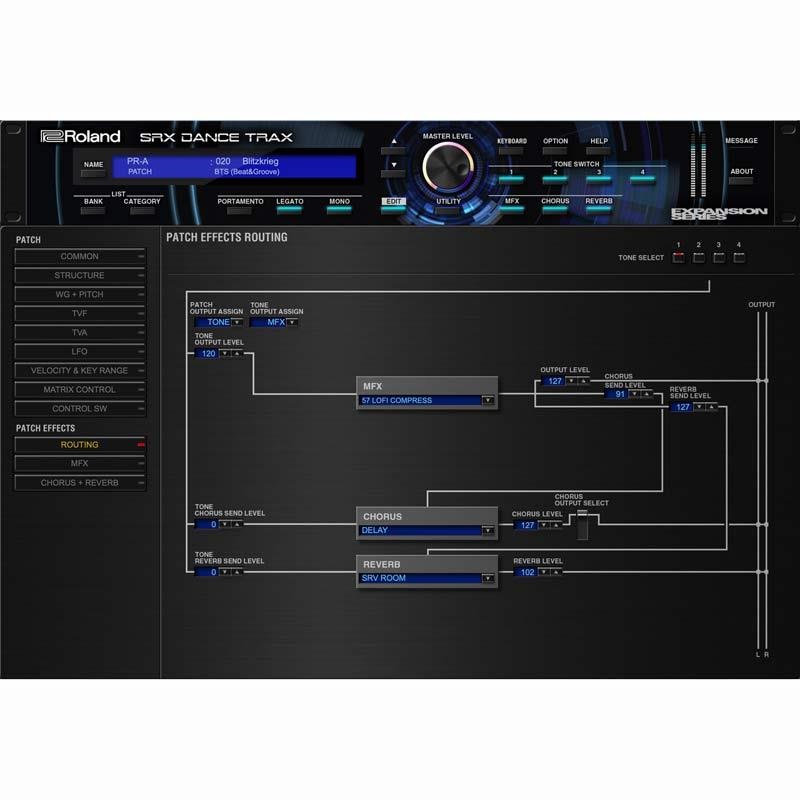Open the Utility menu

448,210
